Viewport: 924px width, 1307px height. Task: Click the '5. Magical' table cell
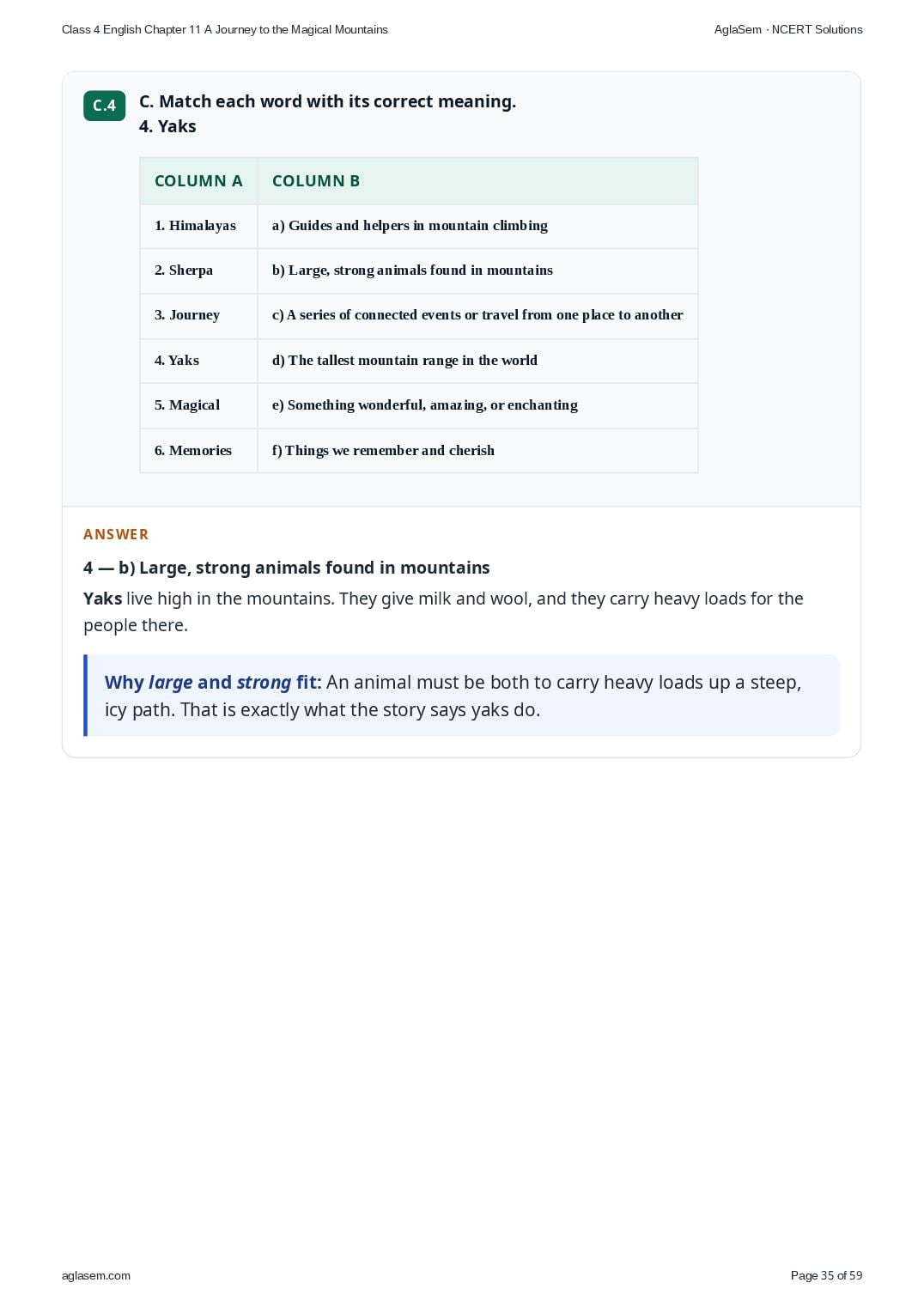pyautogui.click(x=198, y=405)
